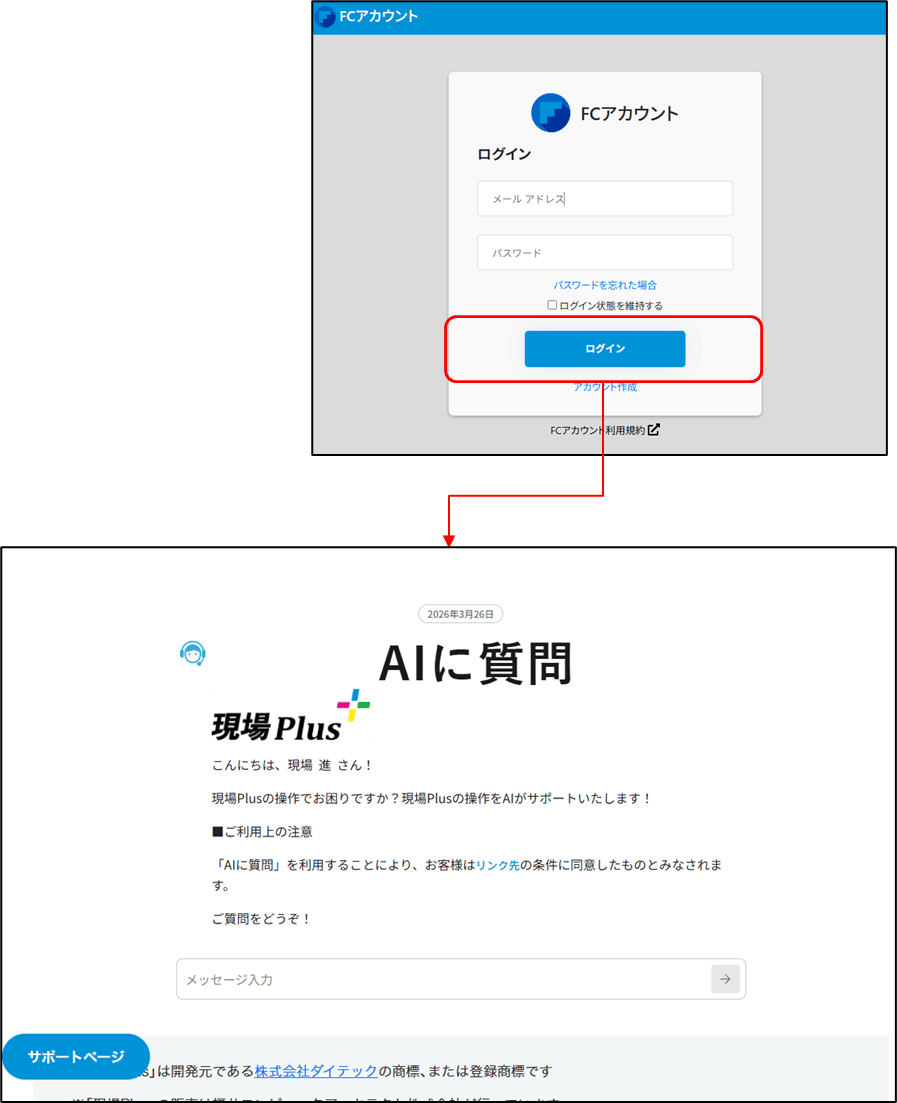
Task: Click the FC account logo in header bar
Action: pyautogui.click(x=326, y=16)
